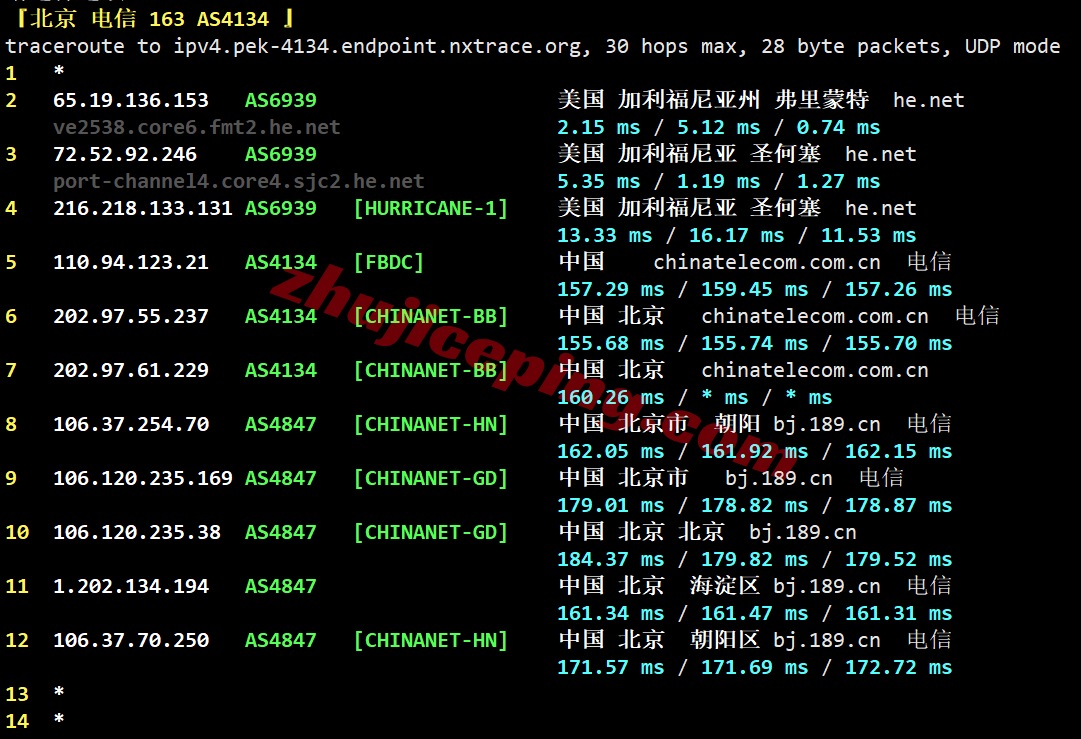The height and width of the screenshot is (739, 1081).
Task: Click the IP address 65.19.136.153
Action: [x=130, y=101]
